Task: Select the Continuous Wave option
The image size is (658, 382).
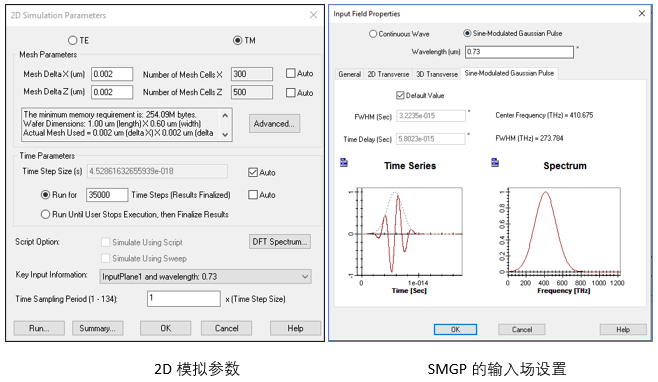Action: (373, 34)
